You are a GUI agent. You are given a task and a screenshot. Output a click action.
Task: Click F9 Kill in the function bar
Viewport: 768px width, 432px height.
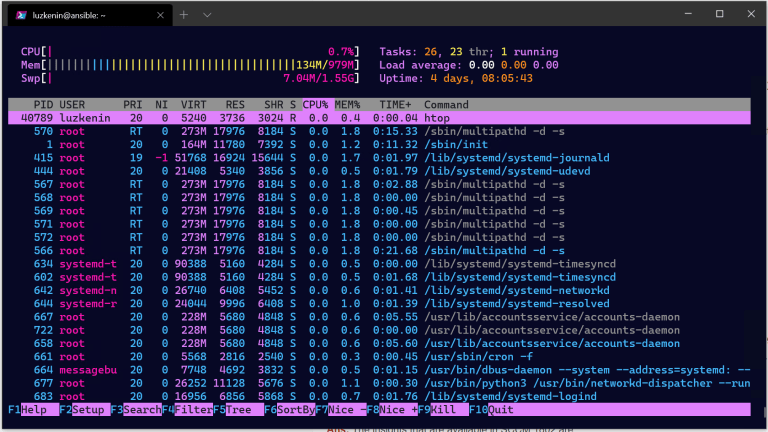[443, 409]
